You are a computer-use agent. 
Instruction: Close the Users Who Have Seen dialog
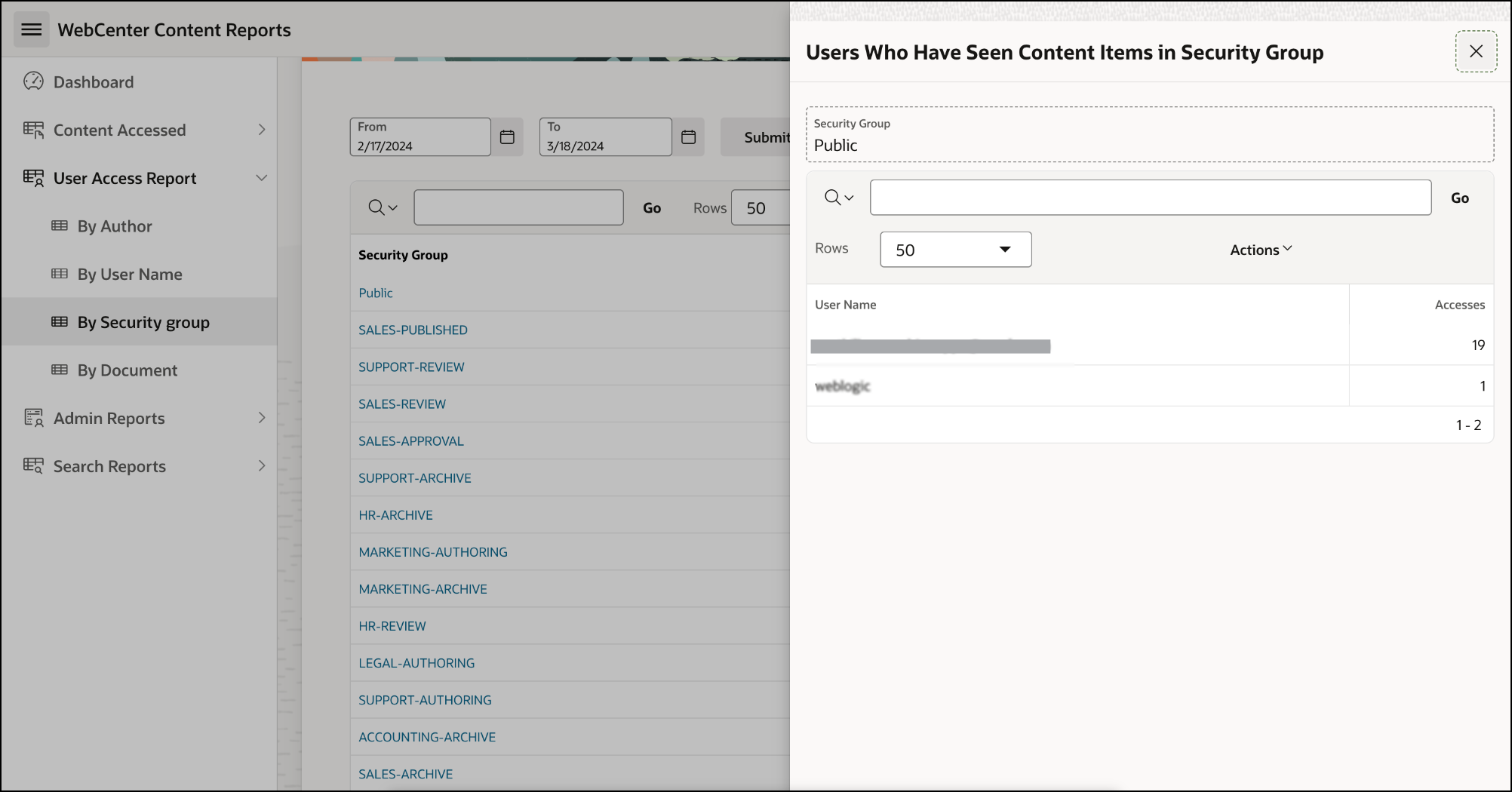click(1476, 51)
